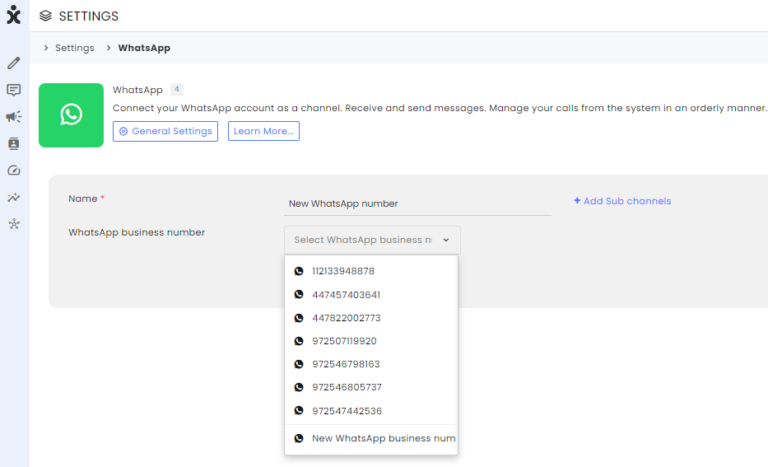Click the app logo at top left

pos(14,15)
